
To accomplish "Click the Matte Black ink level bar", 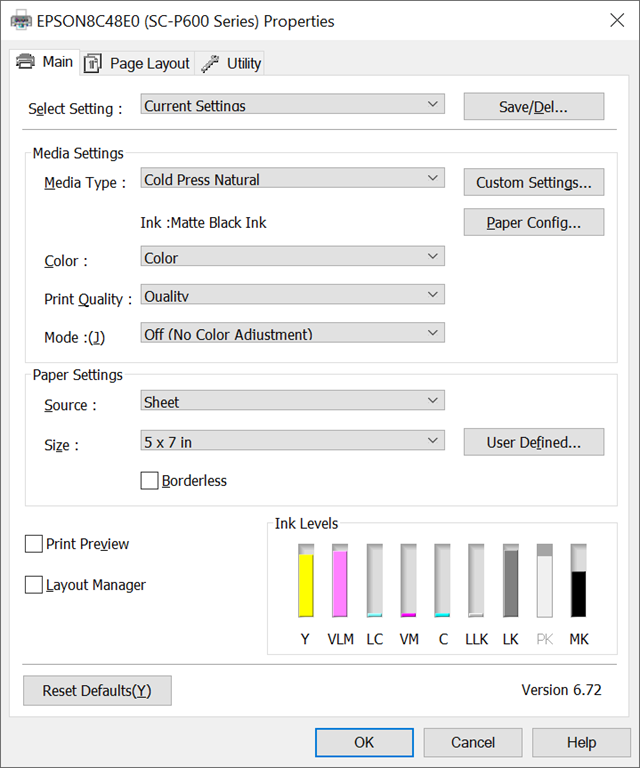I will [x=578, y=580].
